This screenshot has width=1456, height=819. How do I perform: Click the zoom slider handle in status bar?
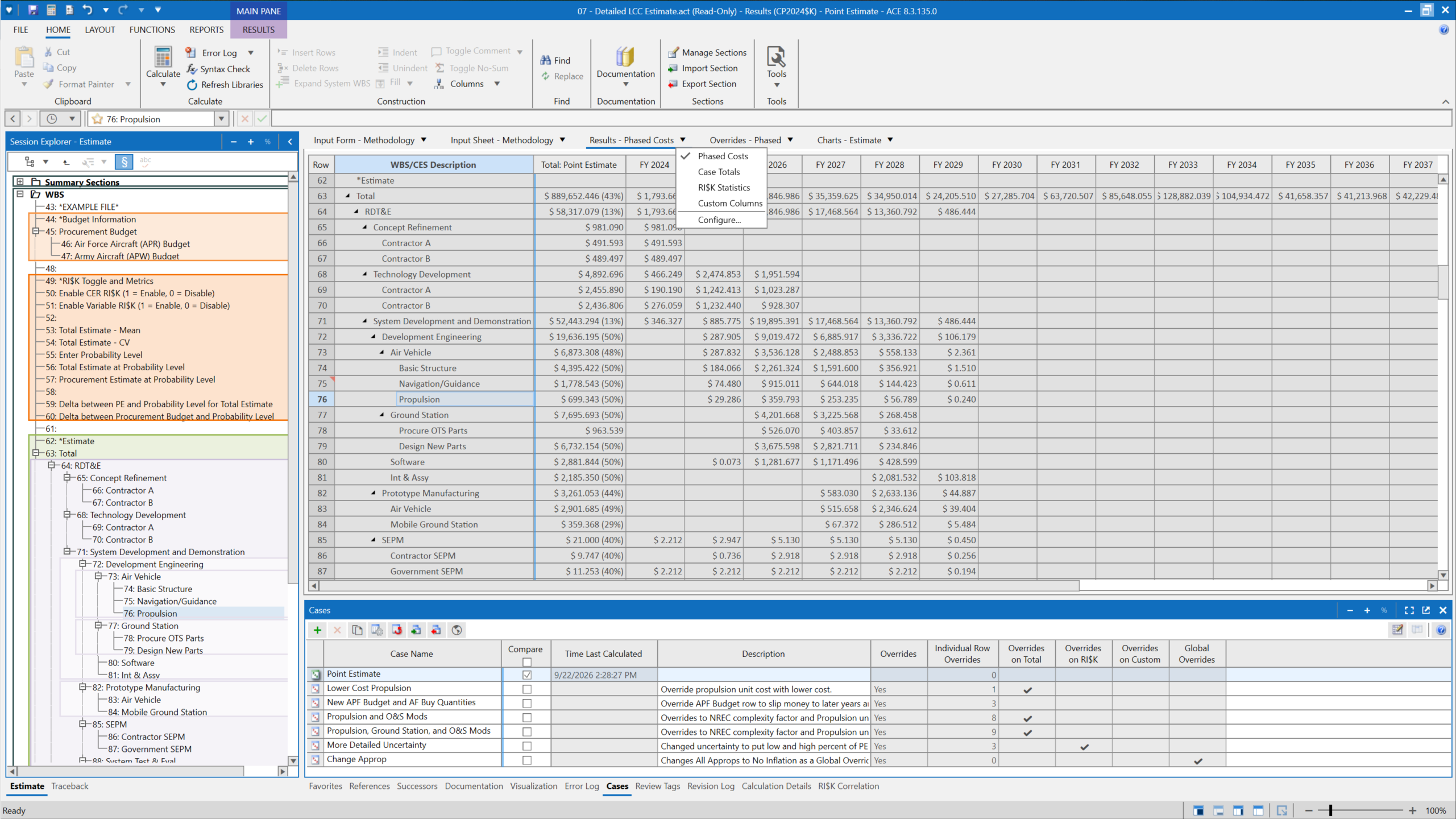(x=1330, y=810)
